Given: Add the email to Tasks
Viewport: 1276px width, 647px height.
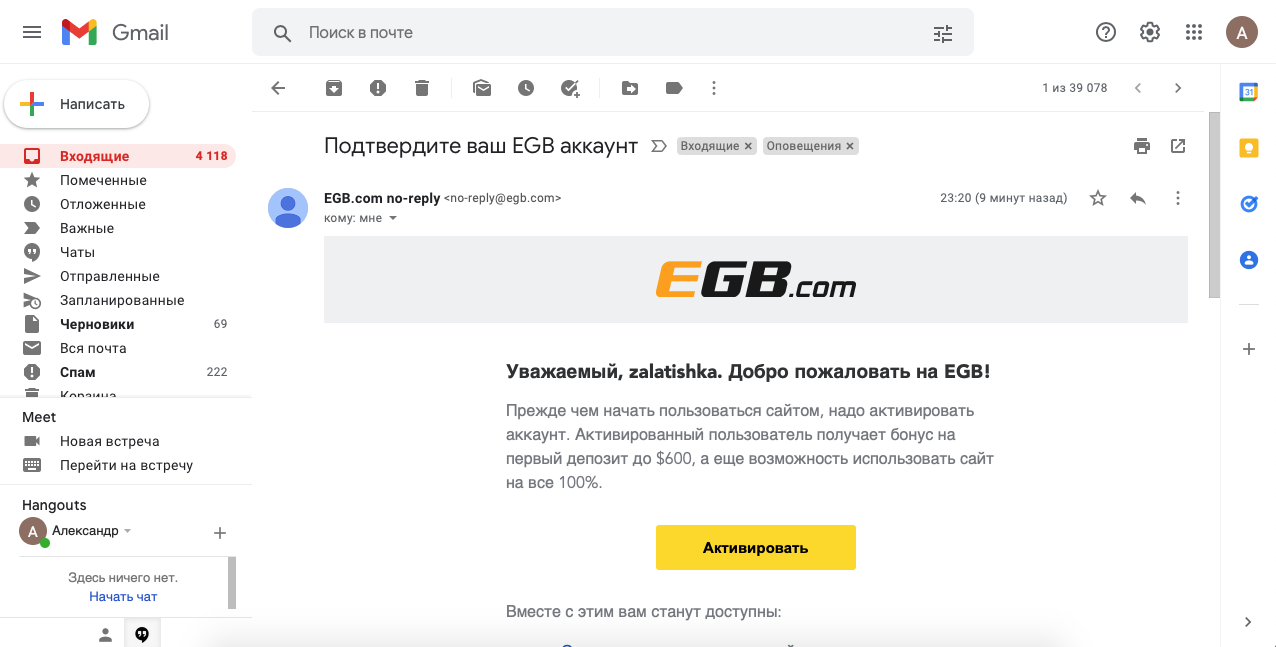Looking at the screenshot, I should pyautogui.click(x=570, y=88).
